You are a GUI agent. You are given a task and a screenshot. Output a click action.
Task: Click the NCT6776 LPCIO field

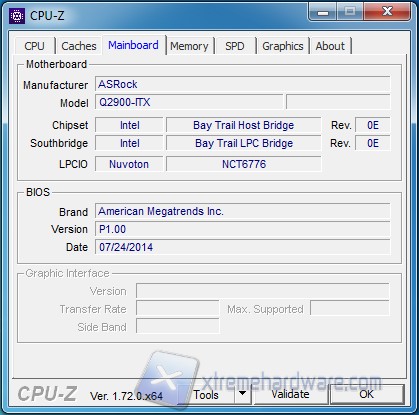[x=244, y=164]
